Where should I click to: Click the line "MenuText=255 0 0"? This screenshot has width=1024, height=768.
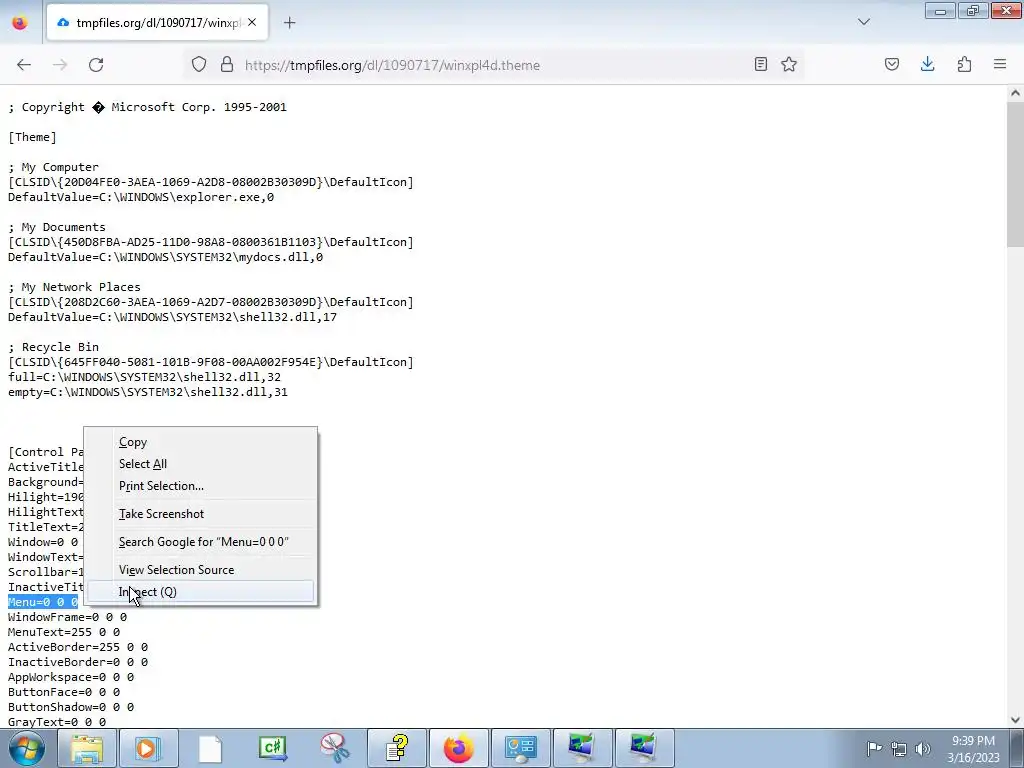click(x=64, y=632)
